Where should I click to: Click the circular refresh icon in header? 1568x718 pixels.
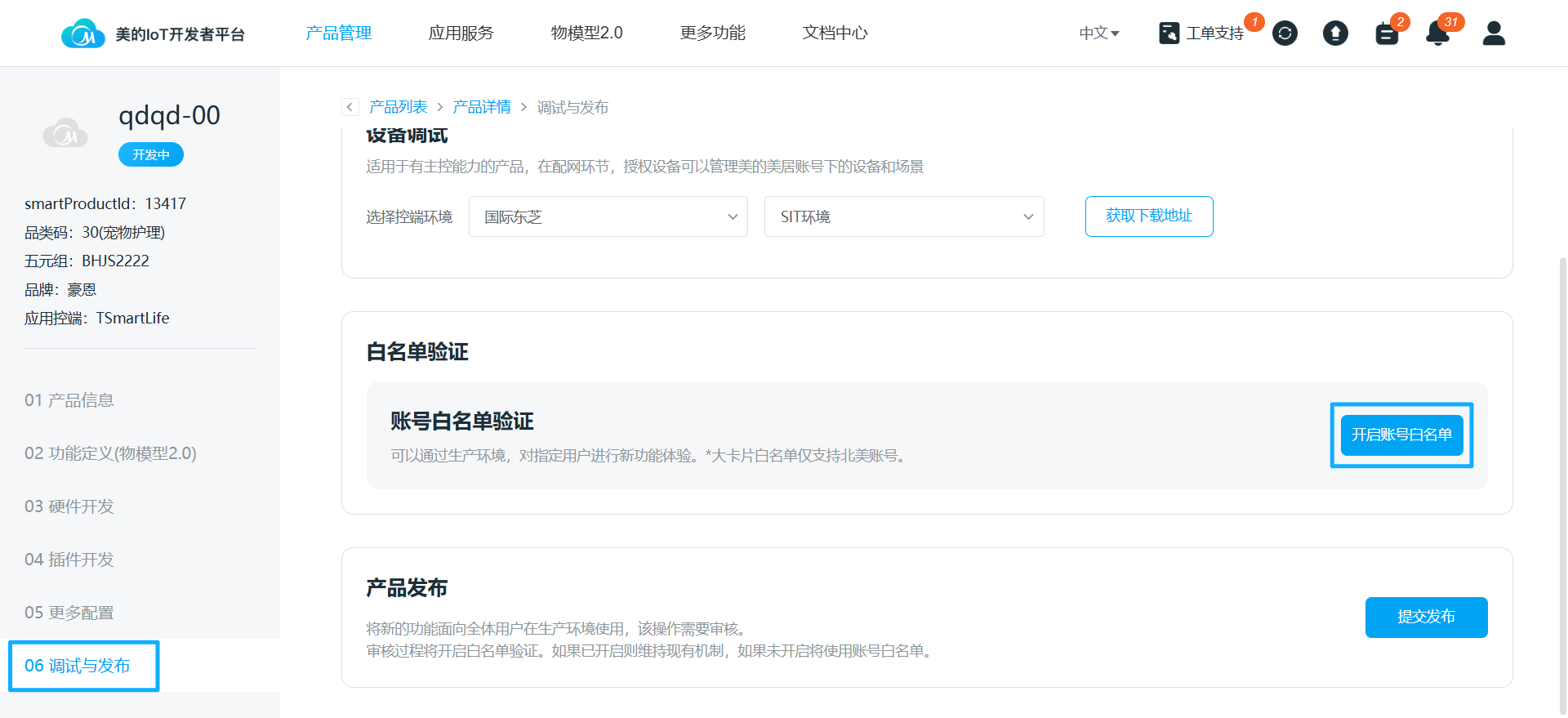click(x=1285, y=33)
